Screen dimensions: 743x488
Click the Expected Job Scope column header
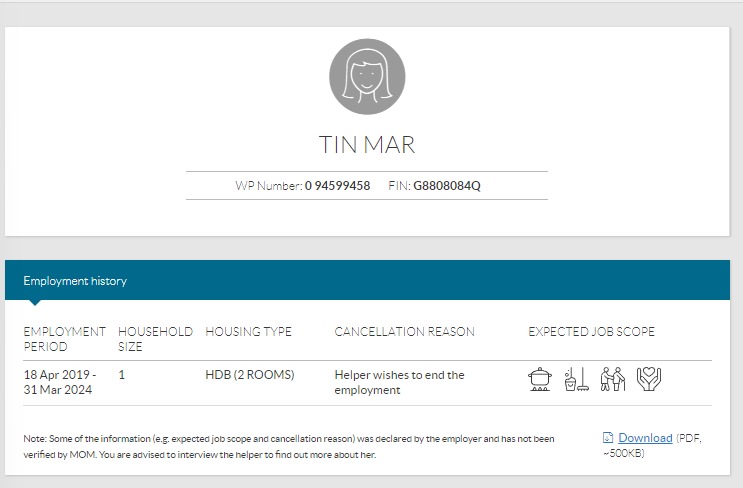591,332
